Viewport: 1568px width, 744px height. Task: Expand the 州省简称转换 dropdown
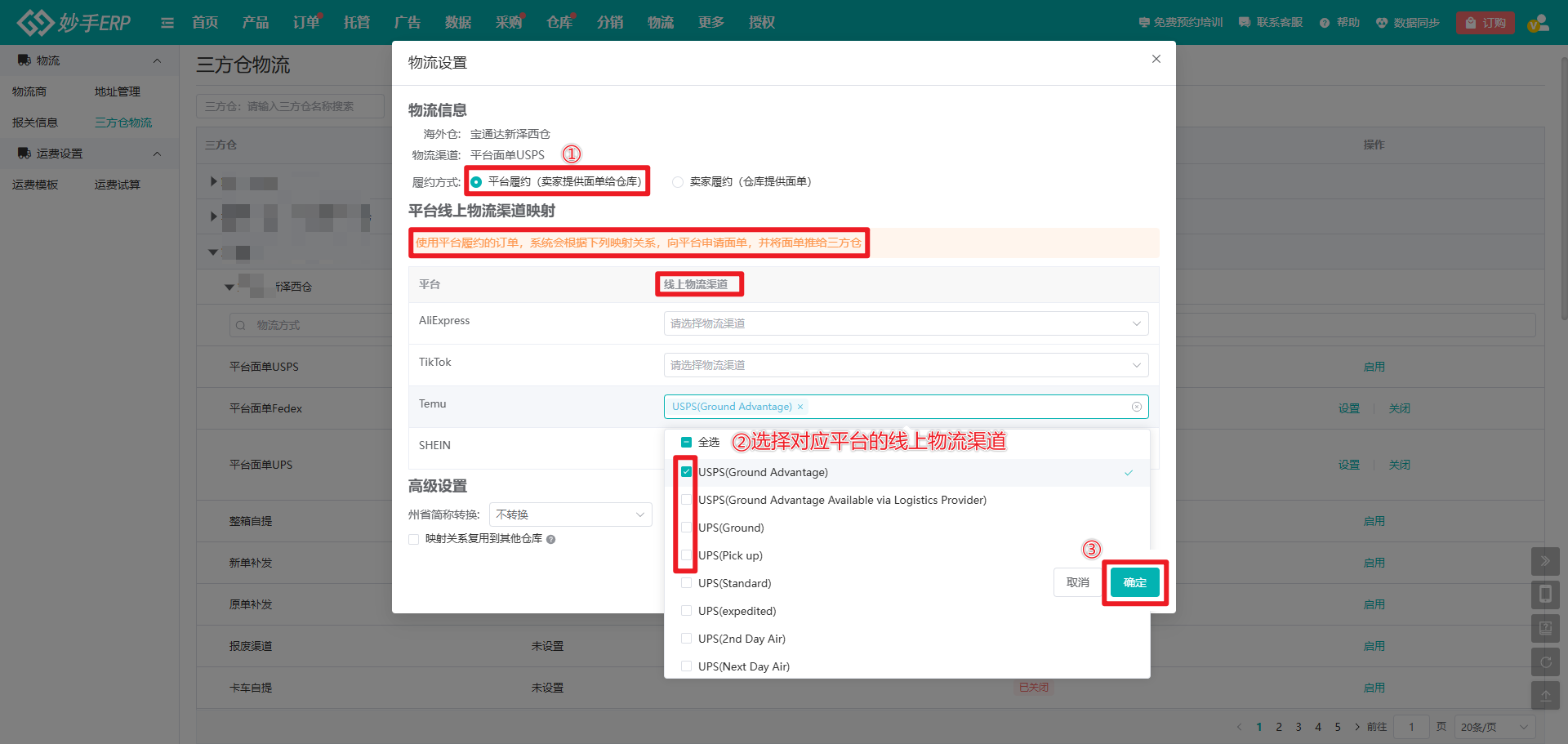(570, 515)
